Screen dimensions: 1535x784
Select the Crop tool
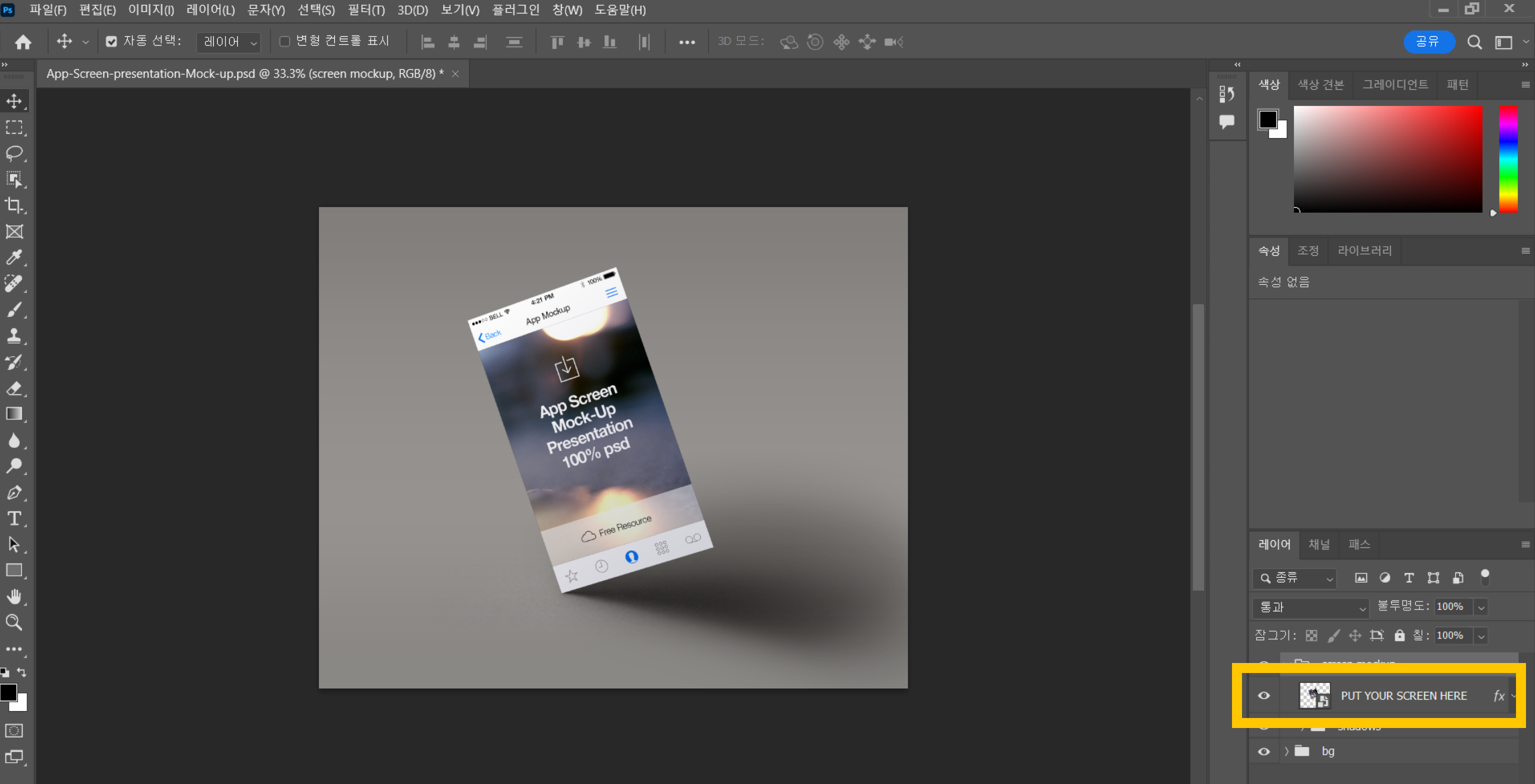[x=14, y=205]
